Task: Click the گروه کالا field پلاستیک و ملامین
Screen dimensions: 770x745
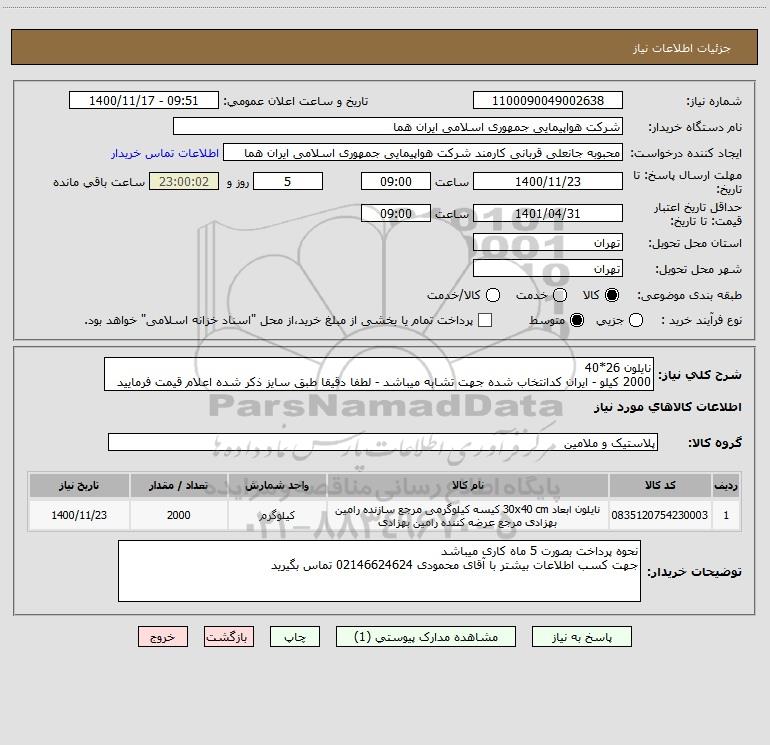Action: coord(383,442)
